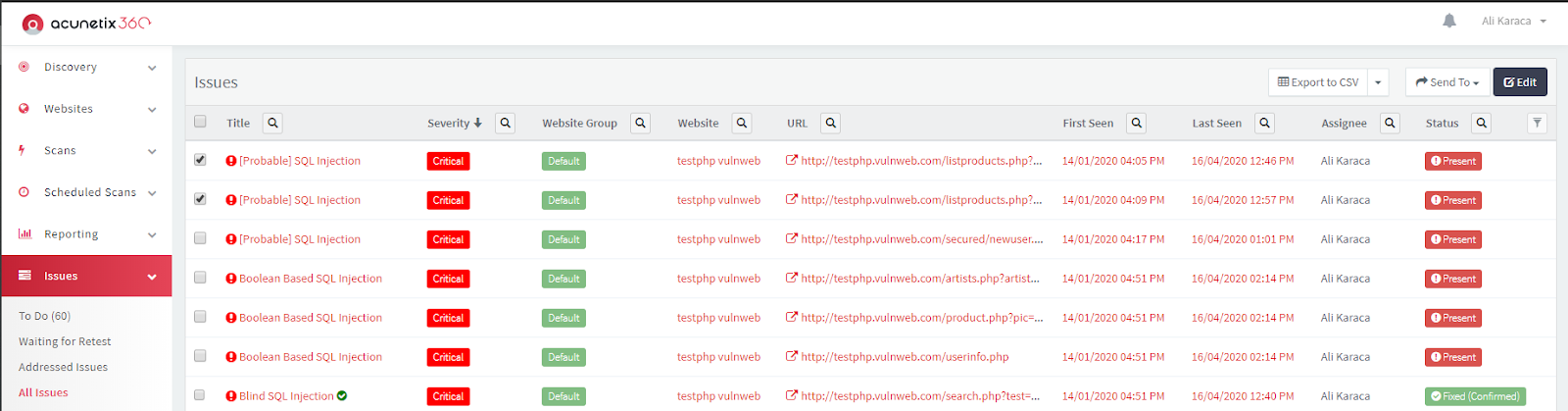Select the Blind SQL Injection row checkbox
The width and height of the screenshot is (1568, 411).
click(200, 395)
